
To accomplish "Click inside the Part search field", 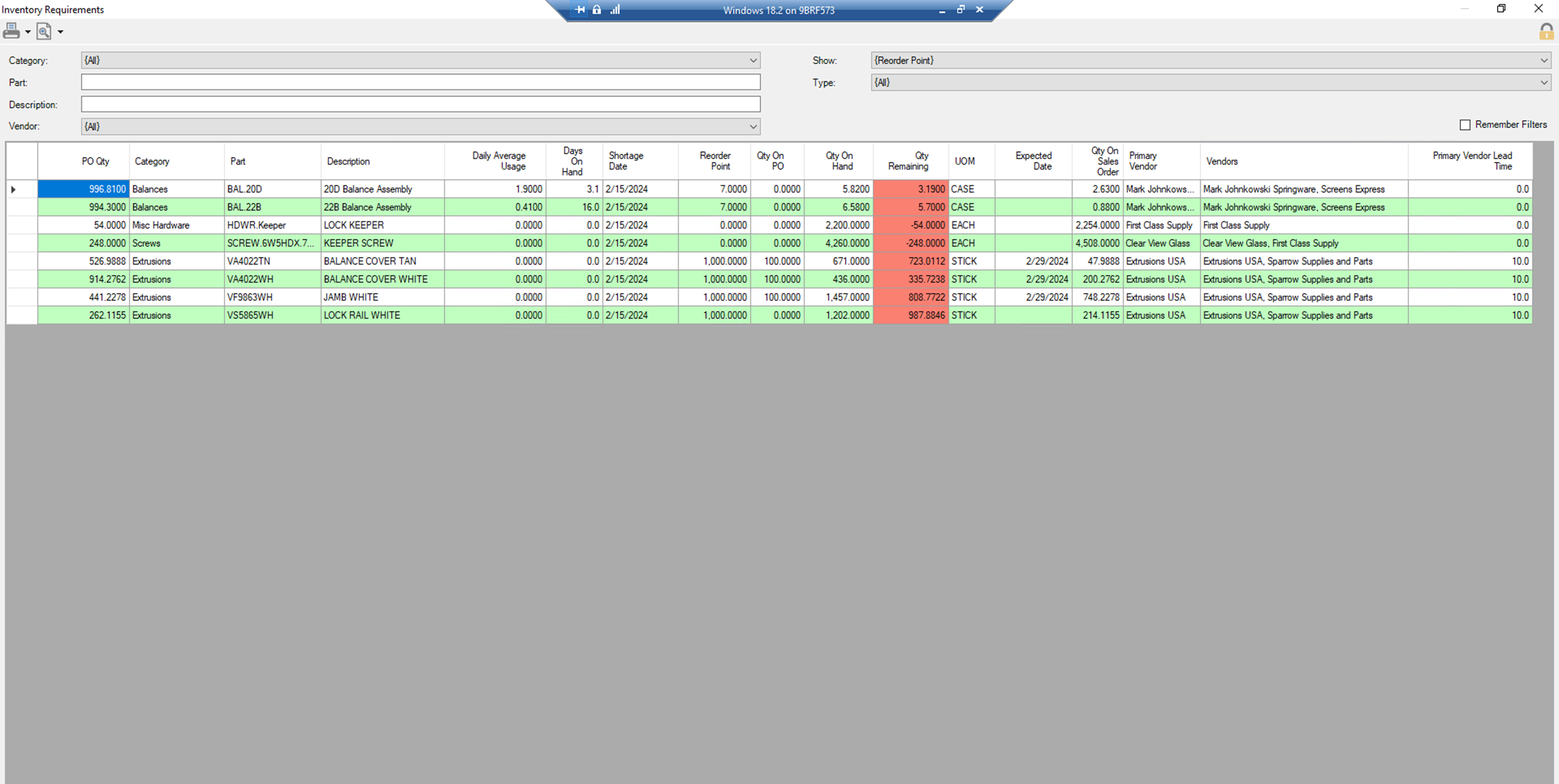I will coord(420,82).
